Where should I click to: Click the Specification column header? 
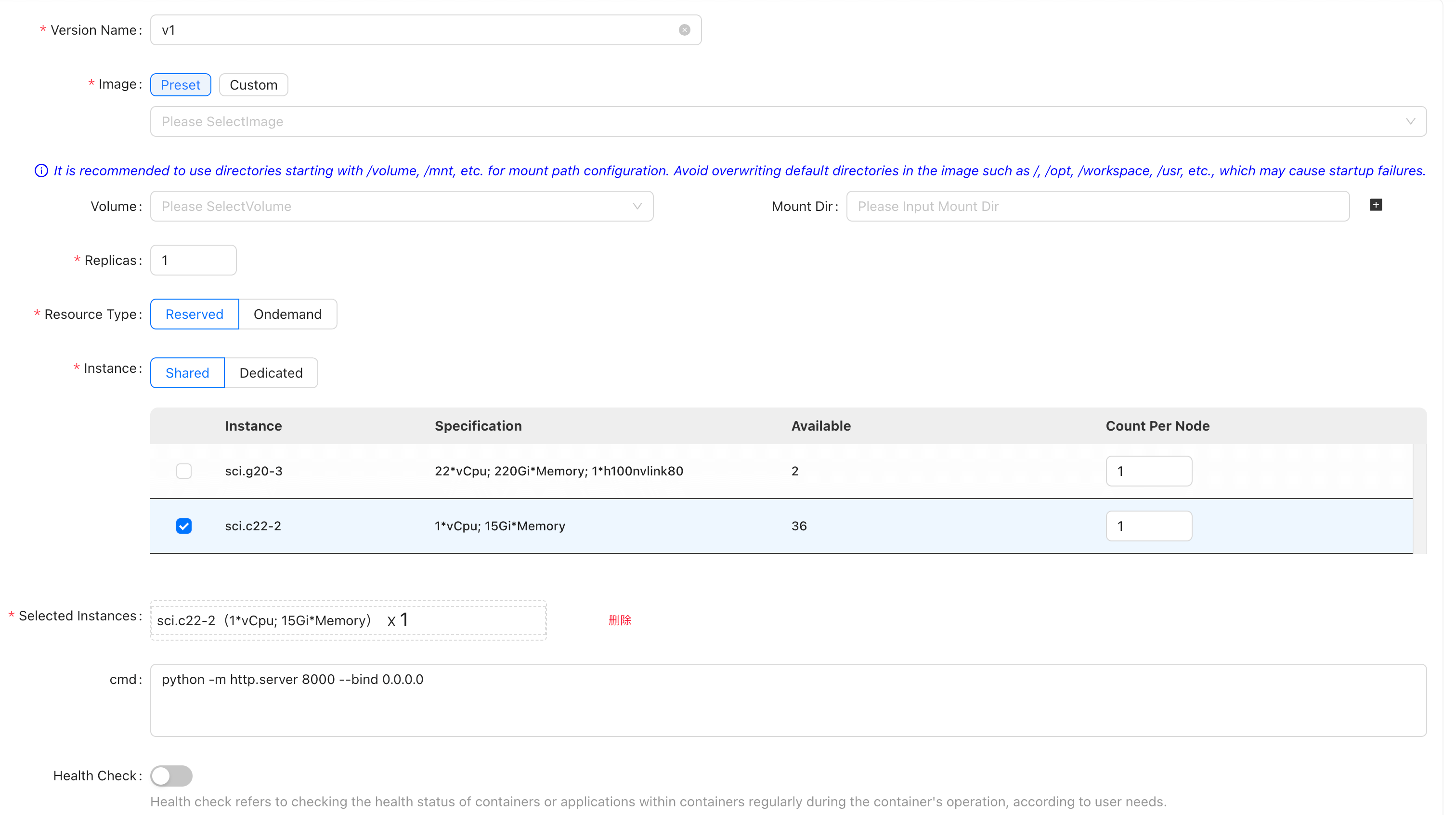(x=478, y=426)
